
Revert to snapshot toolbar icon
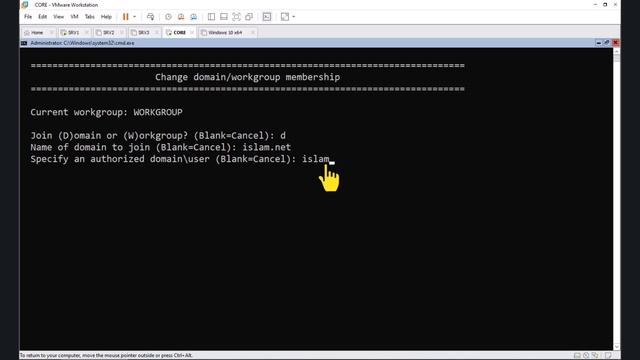click(181, 17)
